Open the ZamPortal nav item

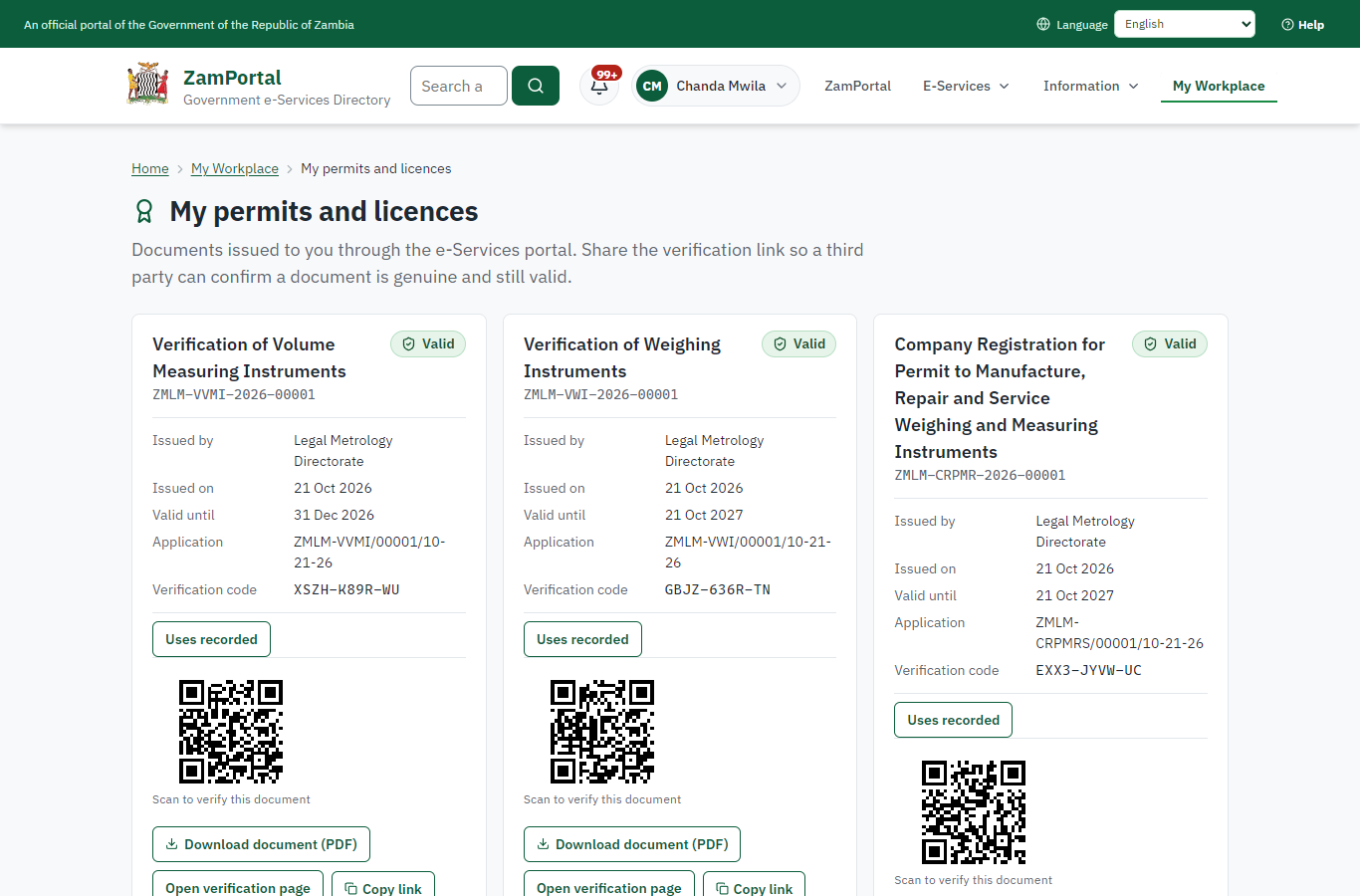point(857,86)
